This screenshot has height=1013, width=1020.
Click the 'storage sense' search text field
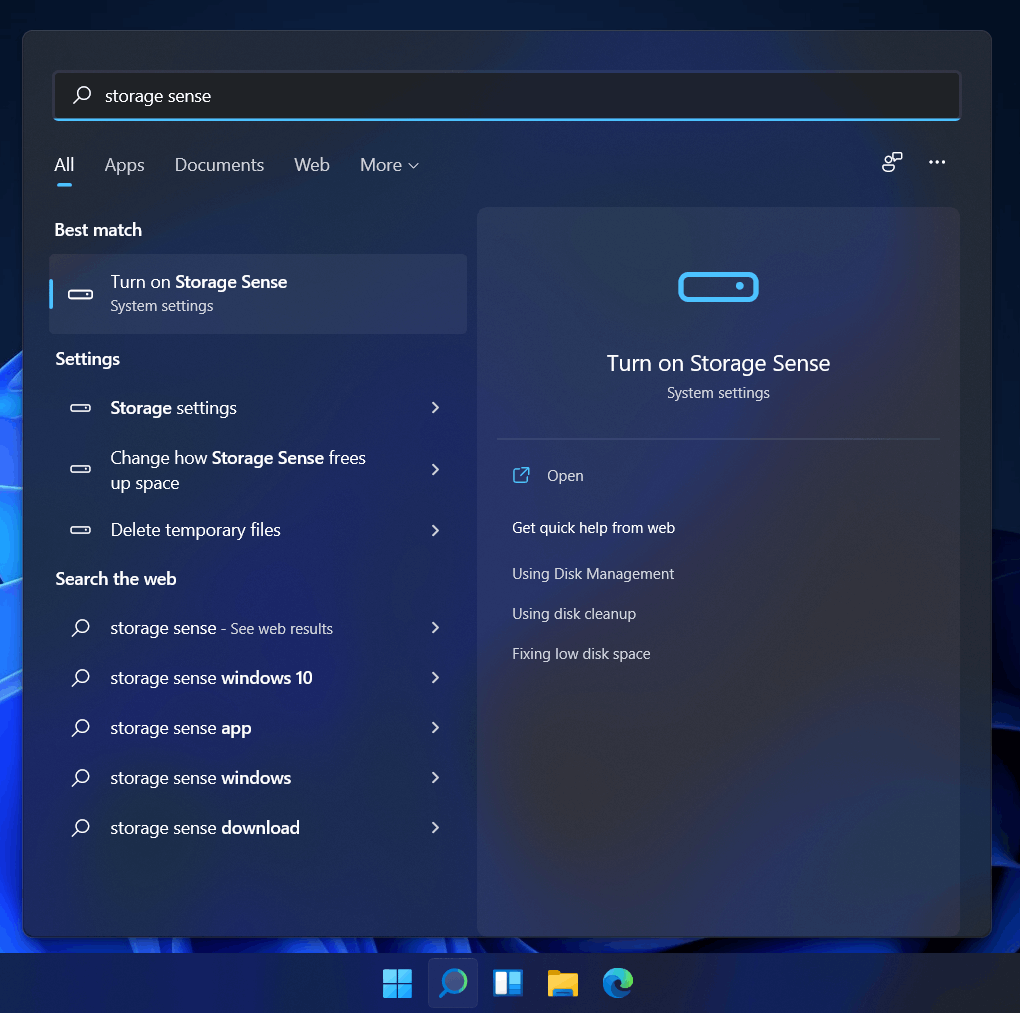pos(506,96)
